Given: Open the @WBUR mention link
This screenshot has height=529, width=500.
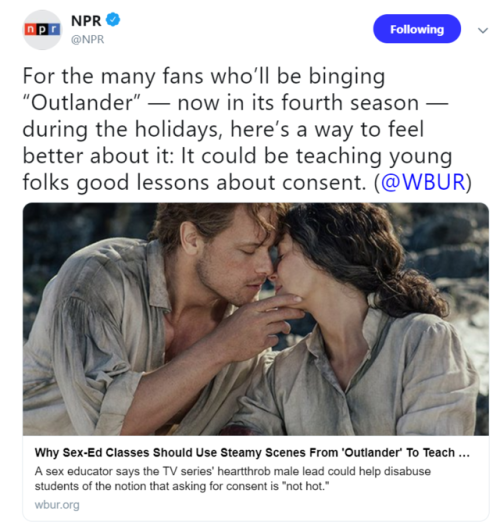Looking at the screenshot, I should click(x=423, y=182).
